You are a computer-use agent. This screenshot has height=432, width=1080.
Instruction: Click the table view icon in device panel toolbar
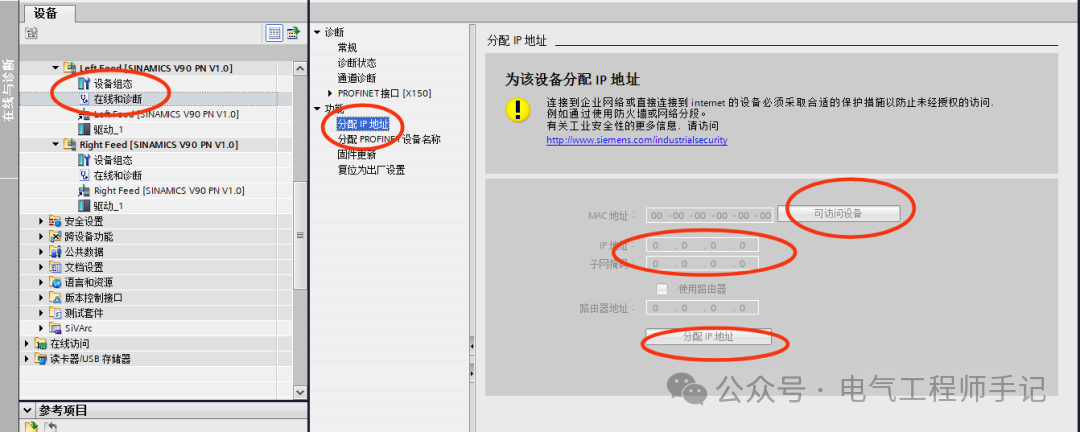coord(274,33)
